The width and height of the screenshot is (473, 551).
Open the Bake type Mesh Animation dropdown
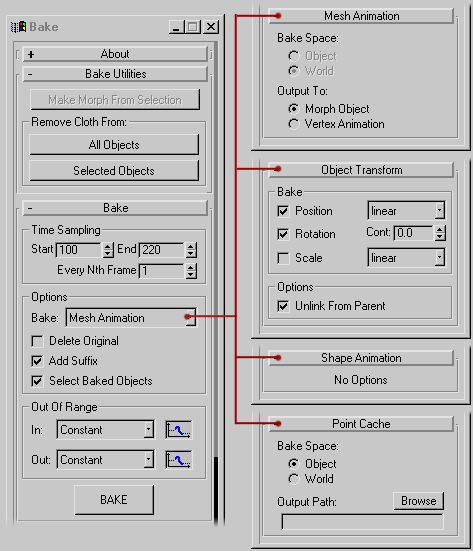(131, 318)
